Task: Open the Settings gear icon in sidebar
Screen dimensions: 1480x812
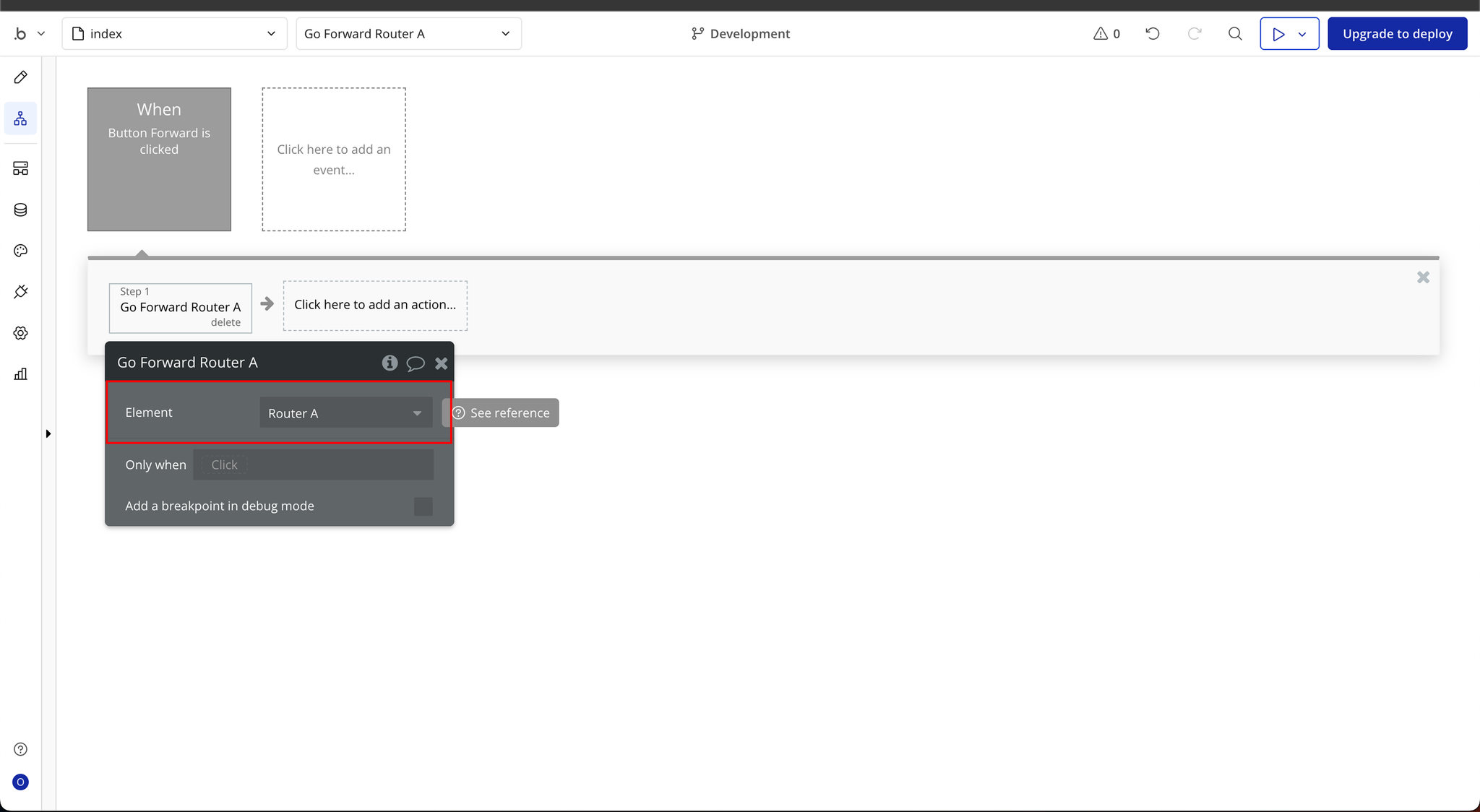Action: click(x=20, y=333)
